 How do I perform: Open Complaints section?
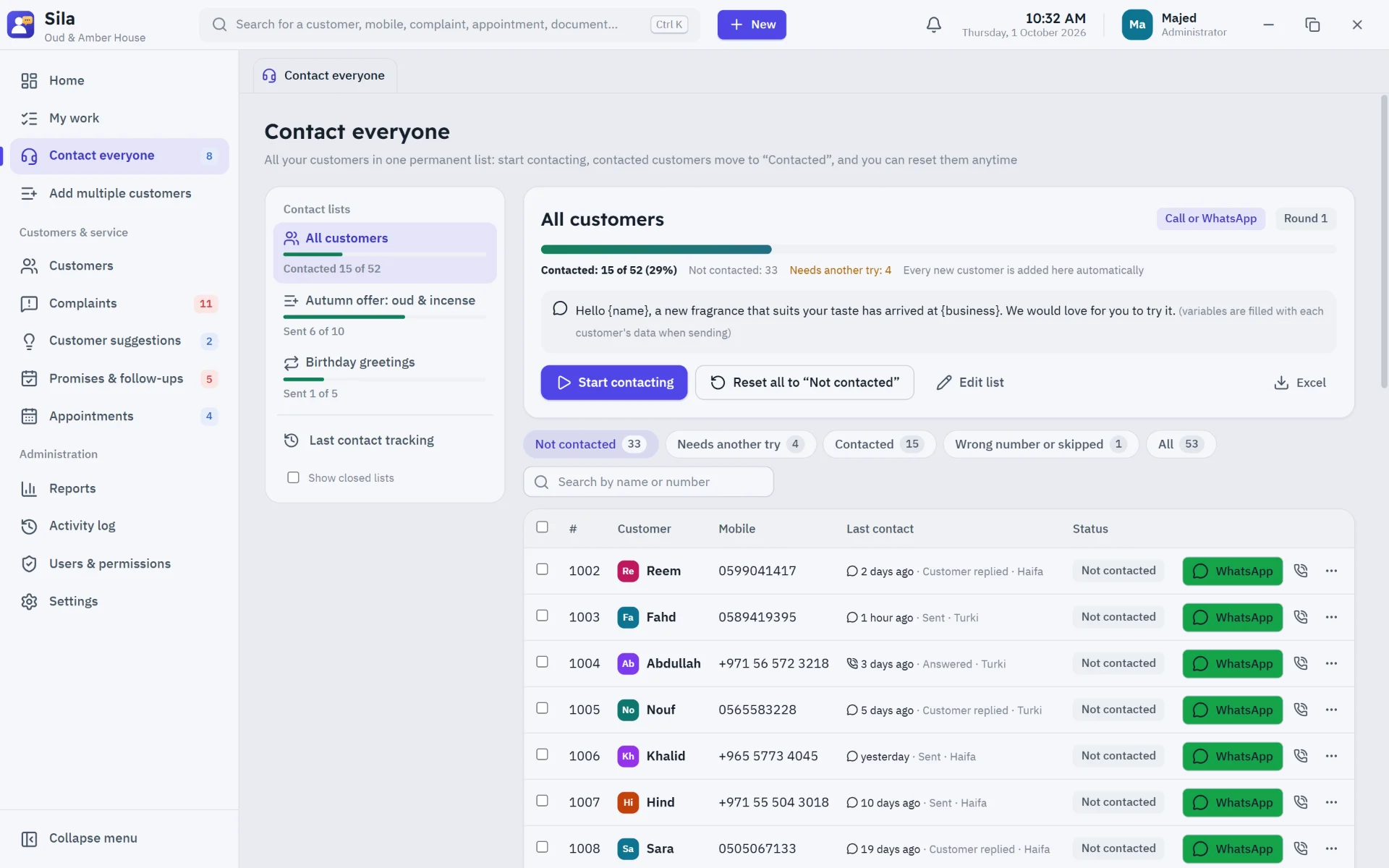pyautogui.click(x=119, y=303)
